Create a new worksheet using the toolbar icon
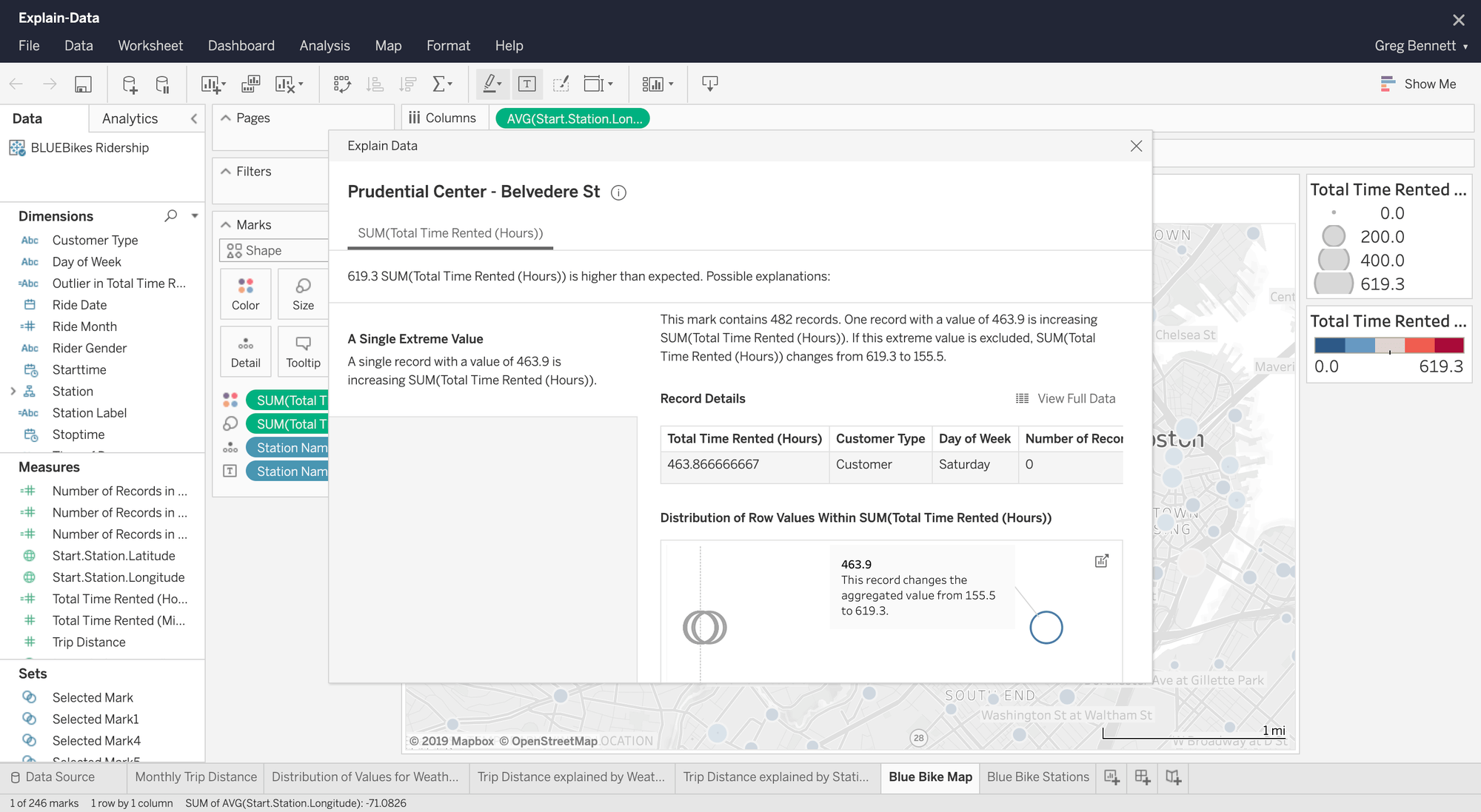This screenshot has height=812, width=1481. tap(213, 84)
